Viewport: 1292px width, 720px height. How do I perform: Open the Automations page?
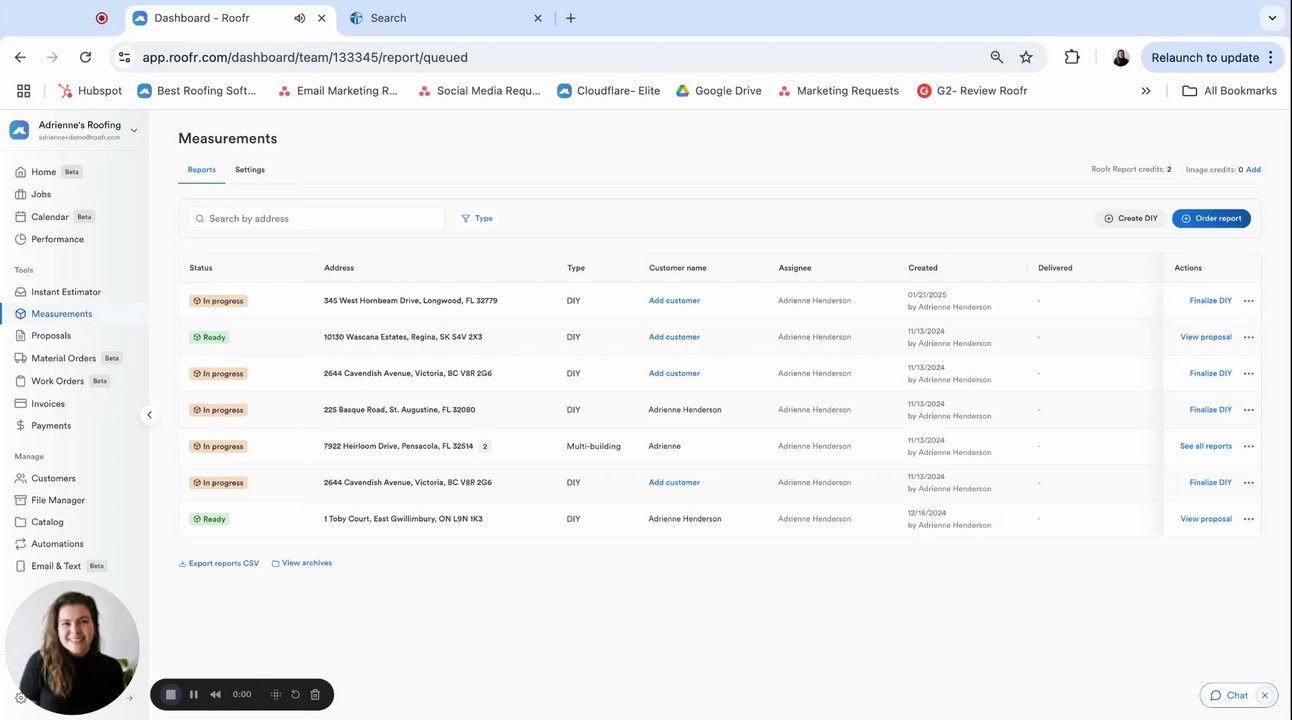click(x=57, y=544)
